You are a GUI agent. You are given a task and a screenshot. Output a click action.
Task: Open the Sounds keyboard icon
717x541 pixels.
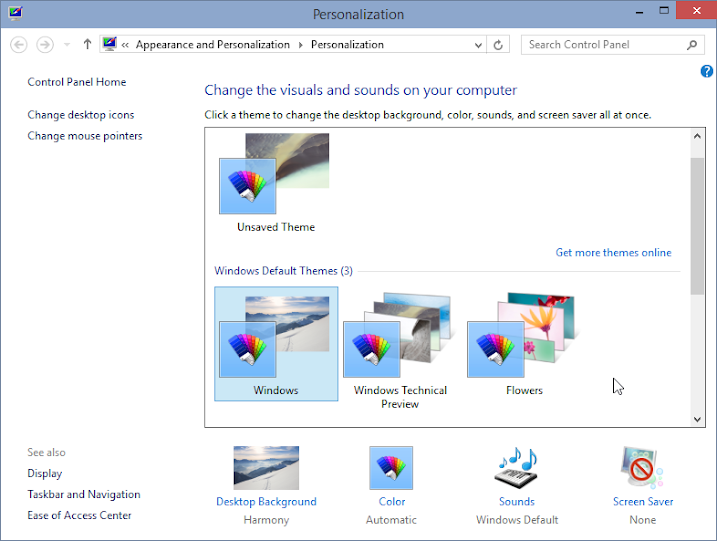point(517,468)
